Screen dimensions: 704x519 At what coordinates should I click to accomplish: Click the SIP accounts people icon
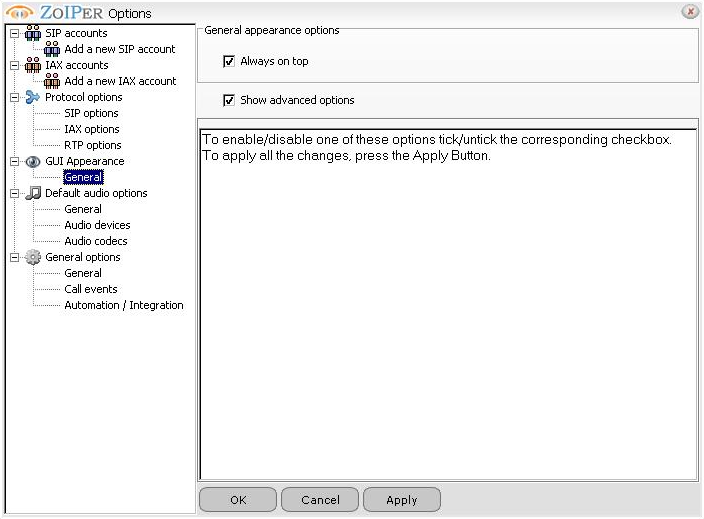33,33
